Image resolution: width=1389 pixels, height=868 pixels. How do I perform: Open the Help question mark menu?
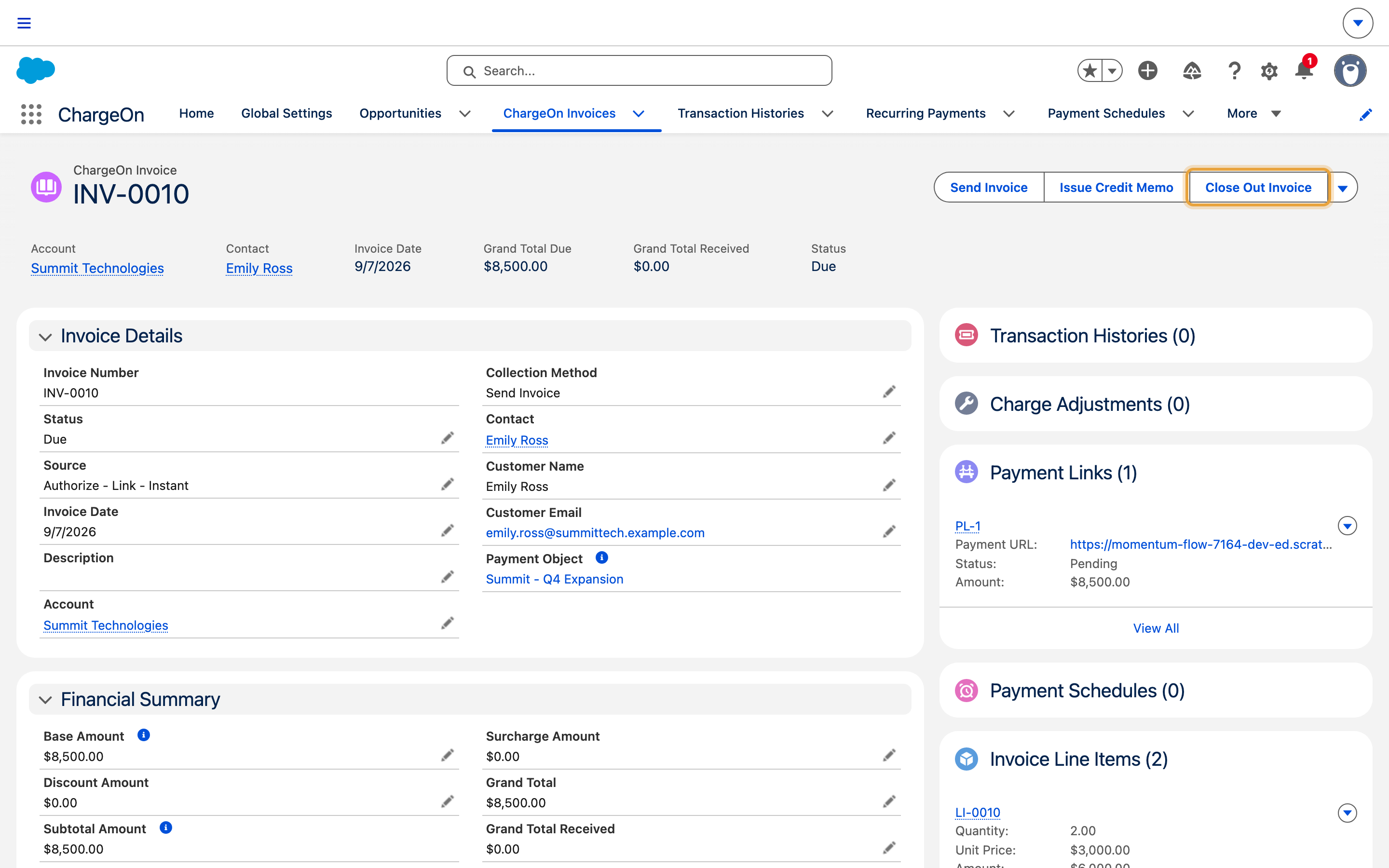tap(1234, 70)
